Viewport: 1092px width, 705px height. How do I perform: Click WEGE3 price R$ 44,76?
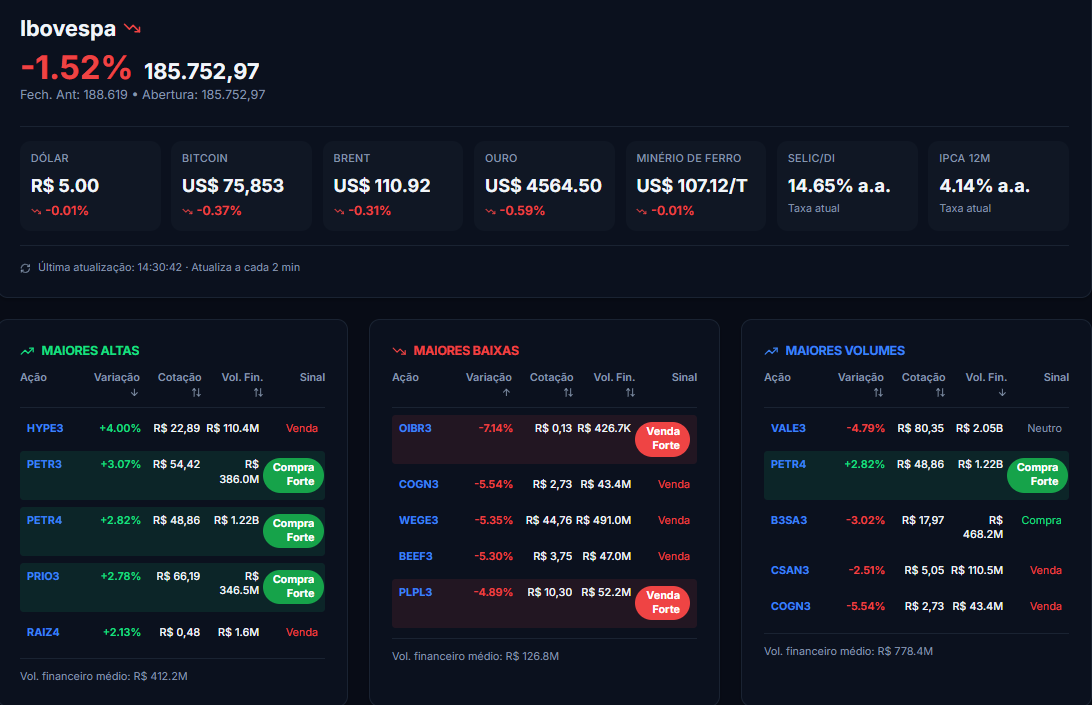click(x=549, y=520)
